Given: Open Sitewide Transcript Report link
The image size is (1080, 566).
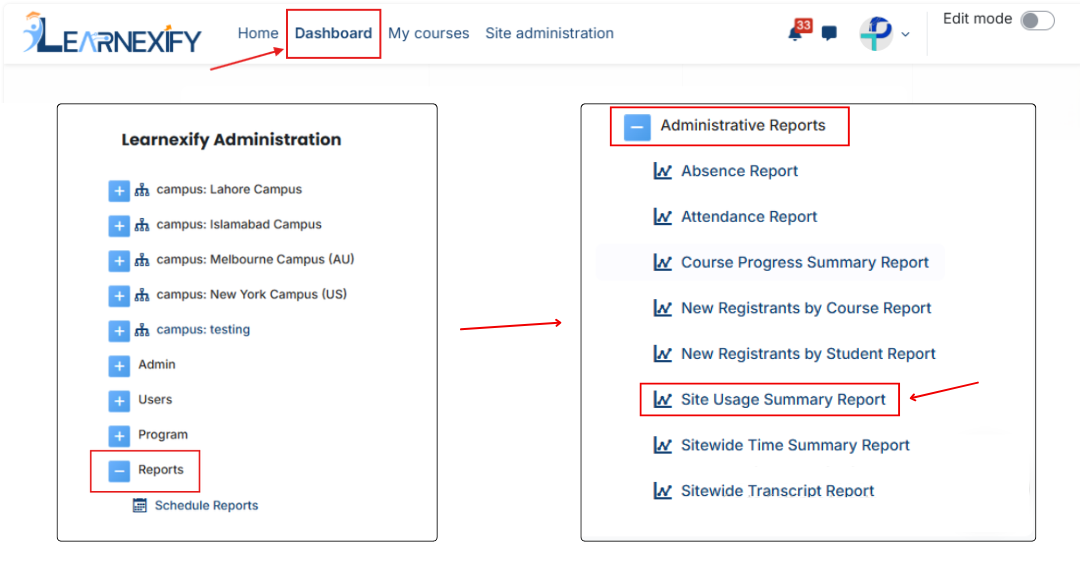Looking at the screenshot, I should [778, 491].
